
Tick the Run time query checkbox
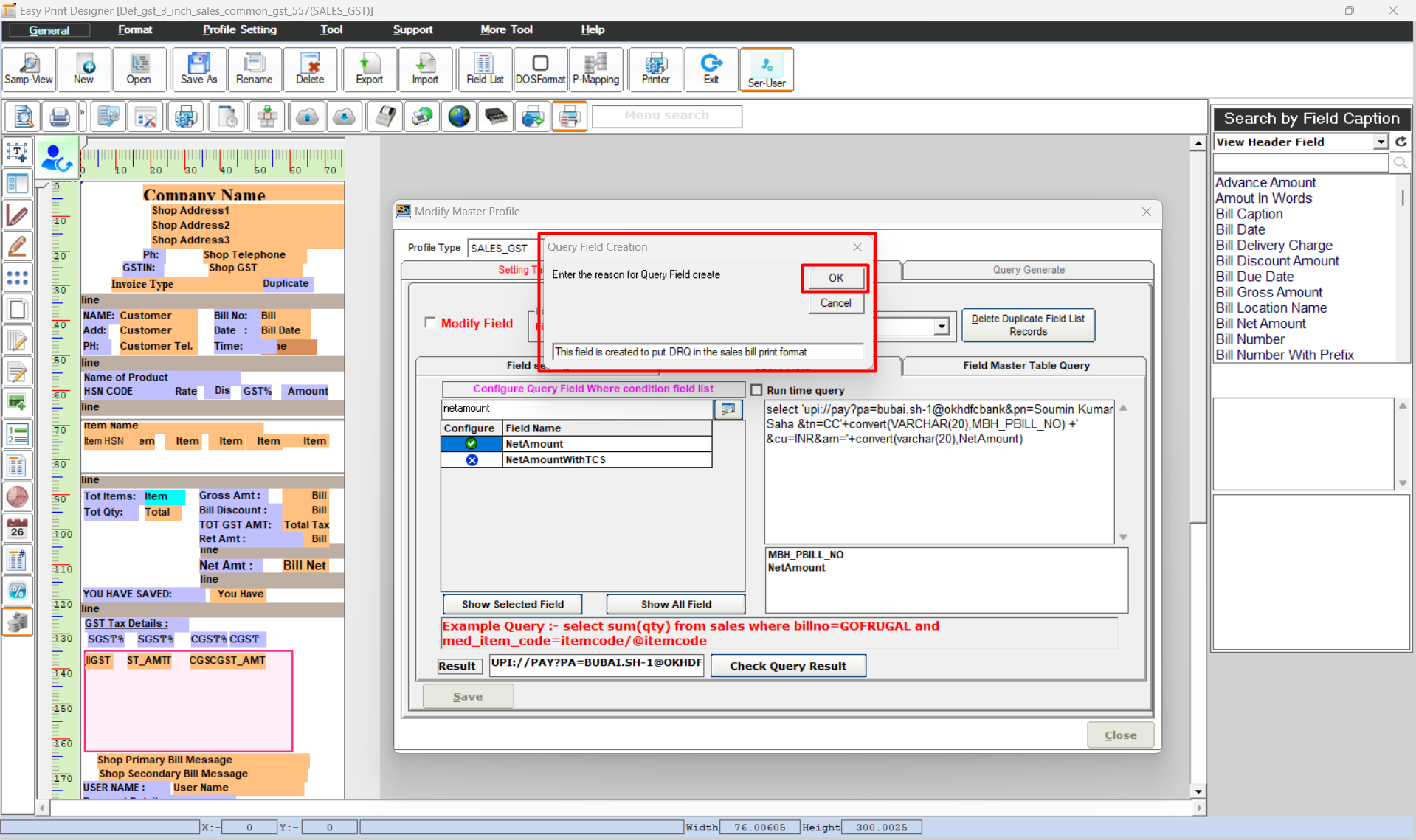pyautogui.click(x=756, y=390)
